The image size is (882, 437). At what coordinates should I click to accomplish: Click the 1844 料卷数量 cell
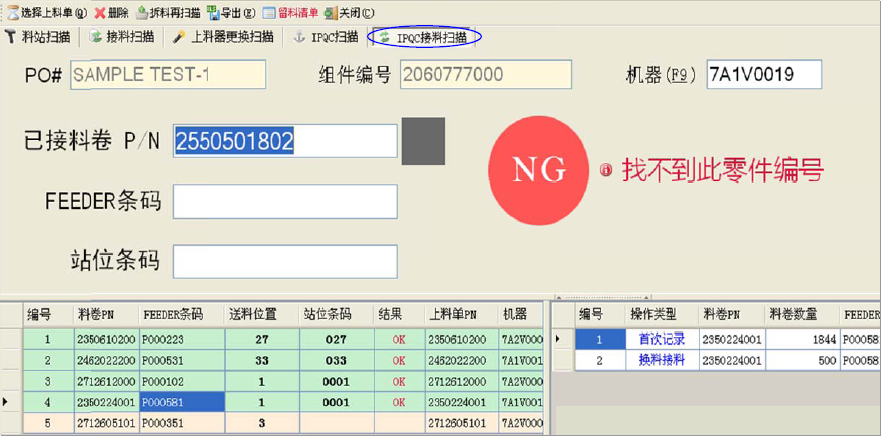coord(802,339)
